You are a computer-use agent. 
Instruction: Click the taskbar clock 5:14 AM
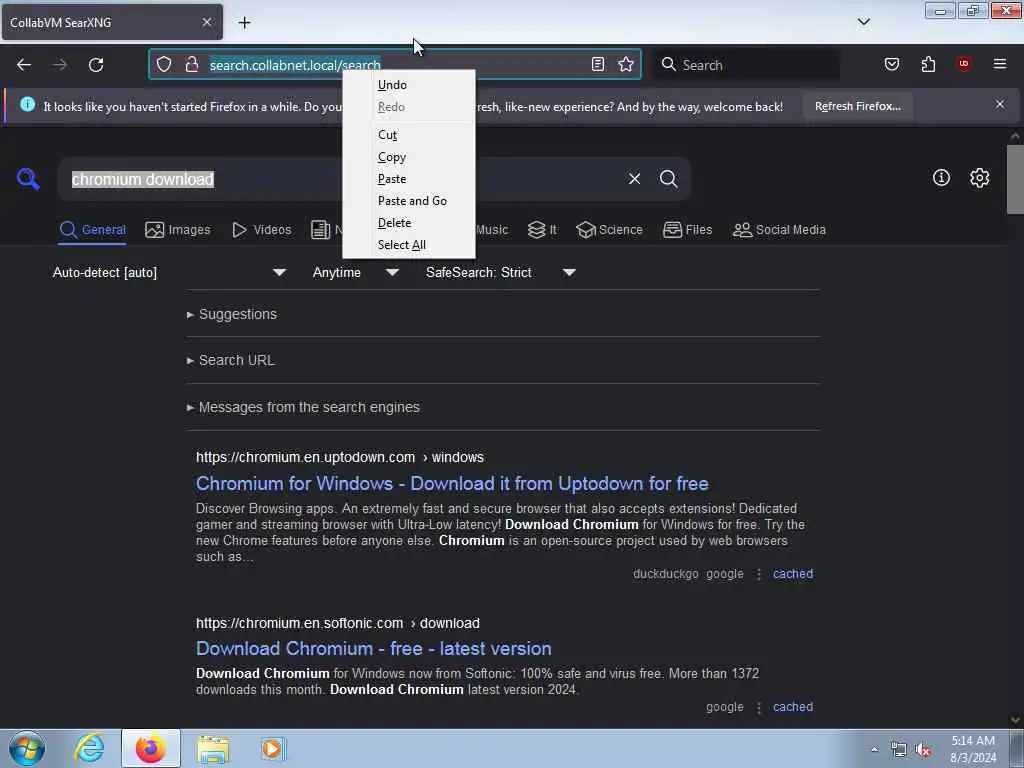973,749
